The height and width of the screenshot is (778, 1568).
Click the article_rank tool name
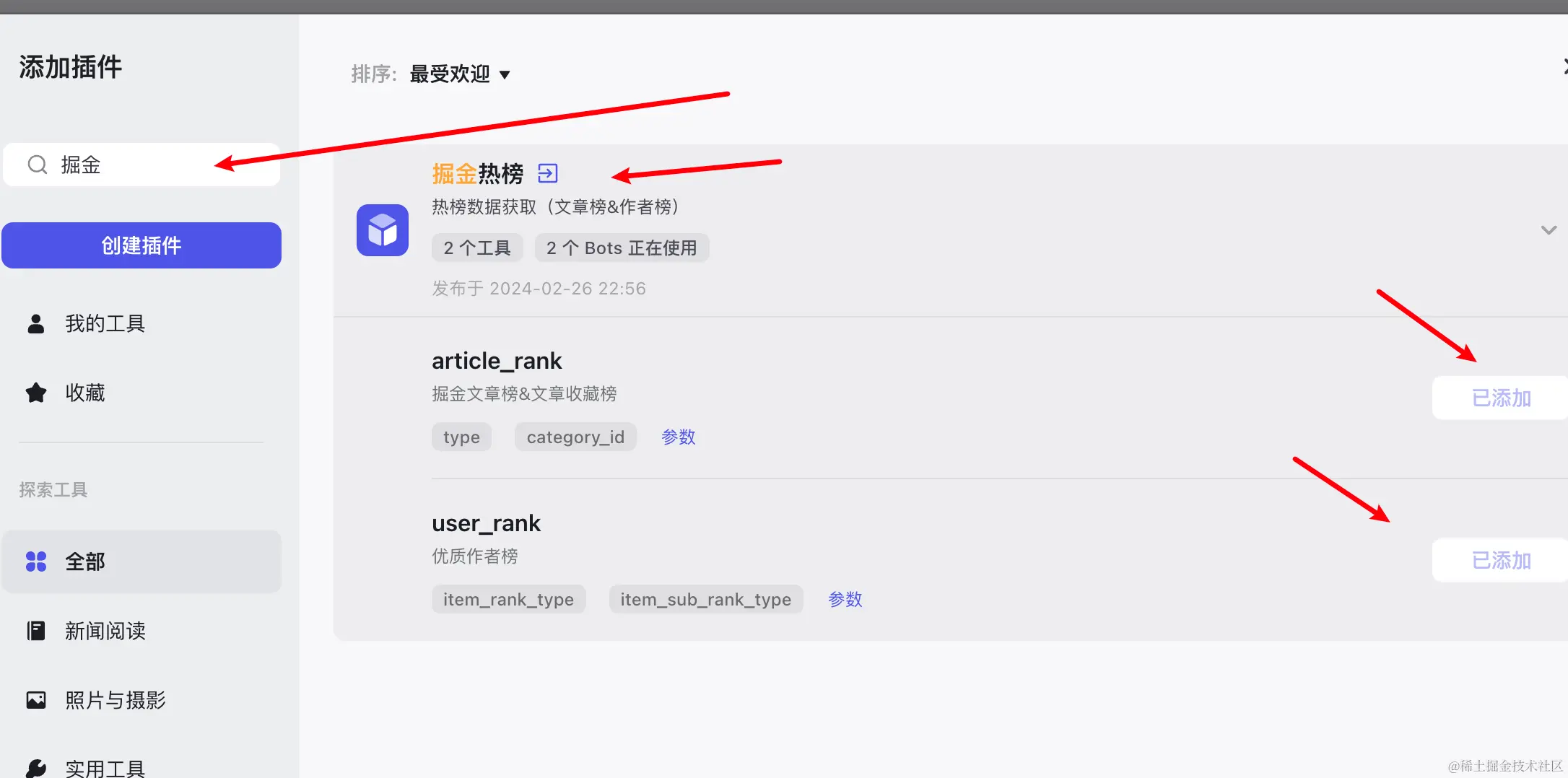coord(497,360)
